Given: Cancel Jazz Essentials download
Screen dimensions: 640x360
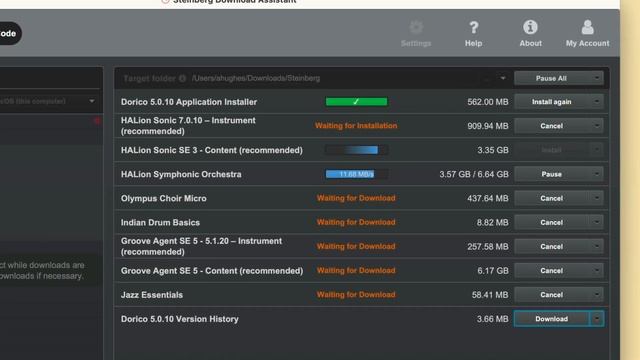Looking at the screenshot, I should tap(551, 294).
